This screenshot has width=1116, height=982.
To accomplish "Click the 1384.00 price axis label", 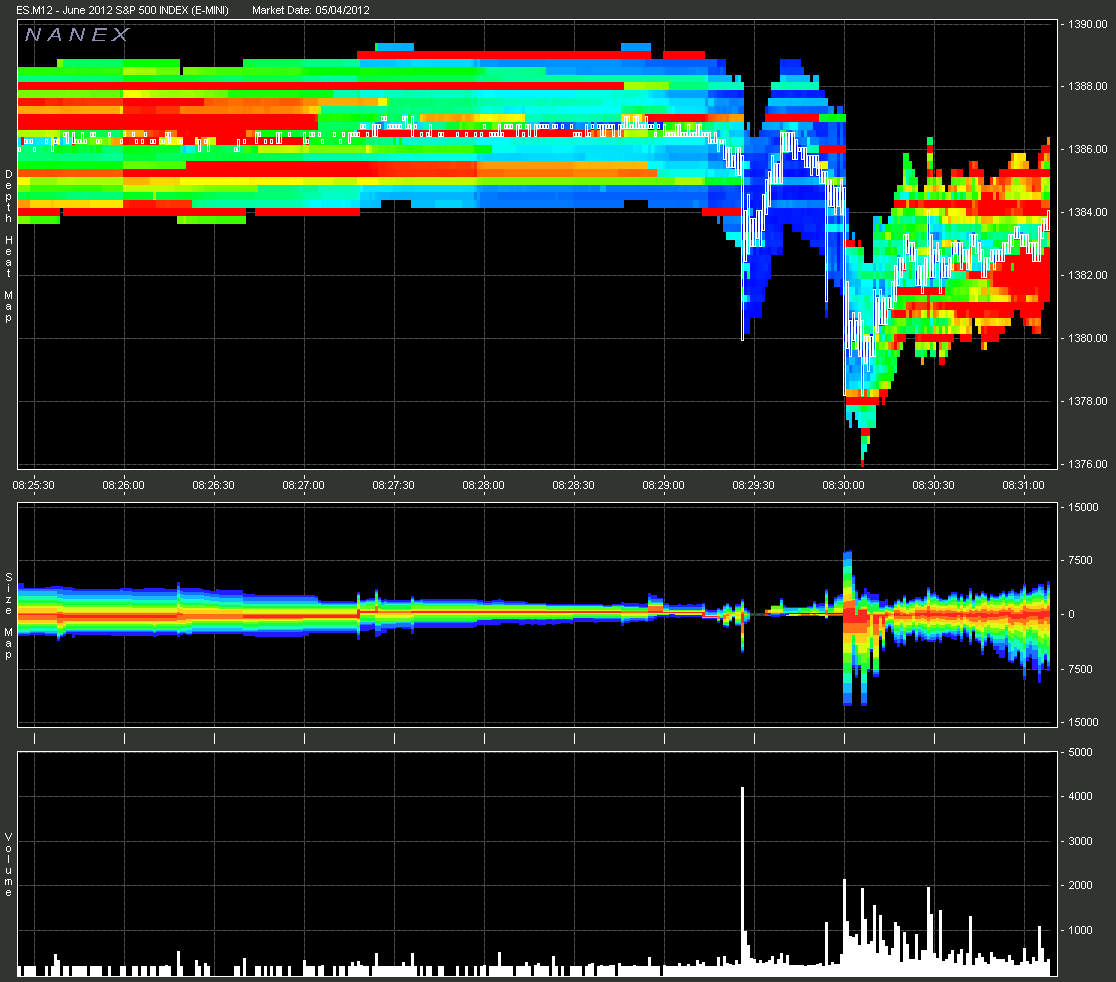I will tap(1088, 212).
